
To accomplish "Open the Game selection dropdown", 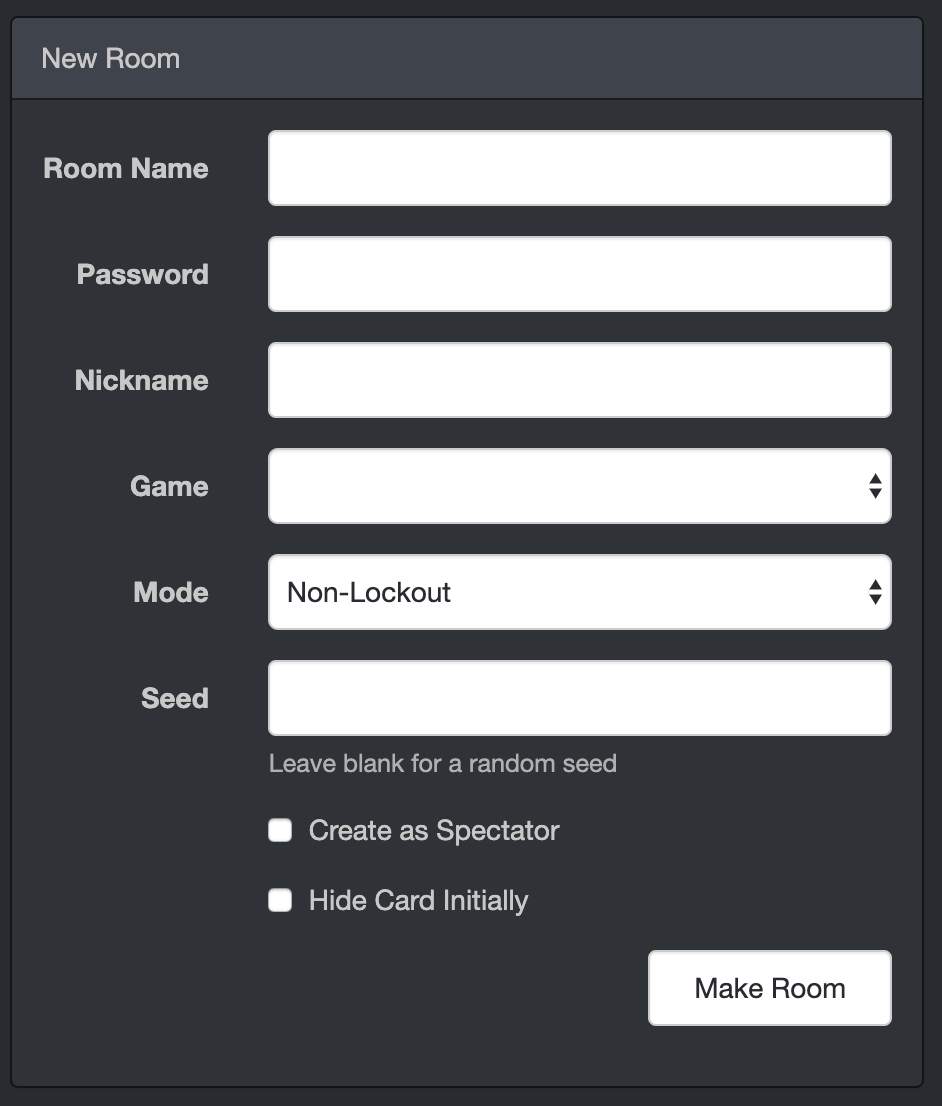I will pyautogui.click(x=579, y=486).
